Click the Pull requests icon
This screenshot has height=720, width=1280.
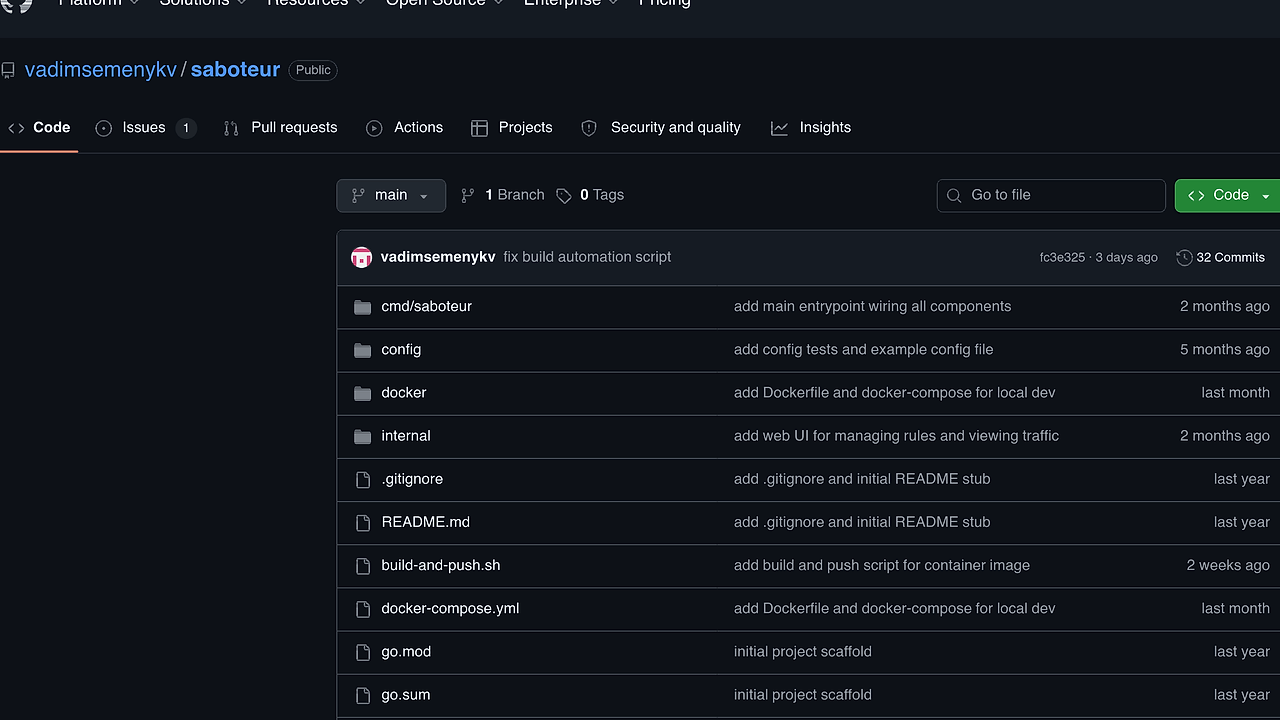tap(231, 128)
